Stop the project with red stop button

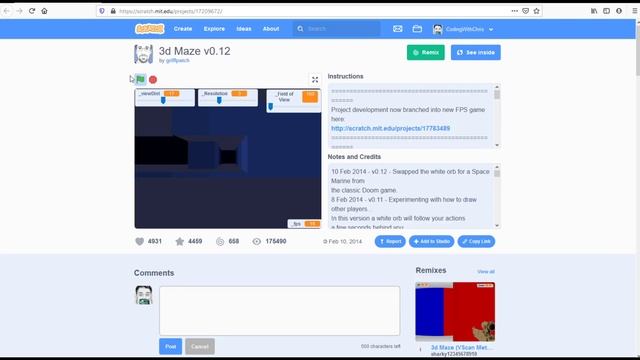pos(153,80)
